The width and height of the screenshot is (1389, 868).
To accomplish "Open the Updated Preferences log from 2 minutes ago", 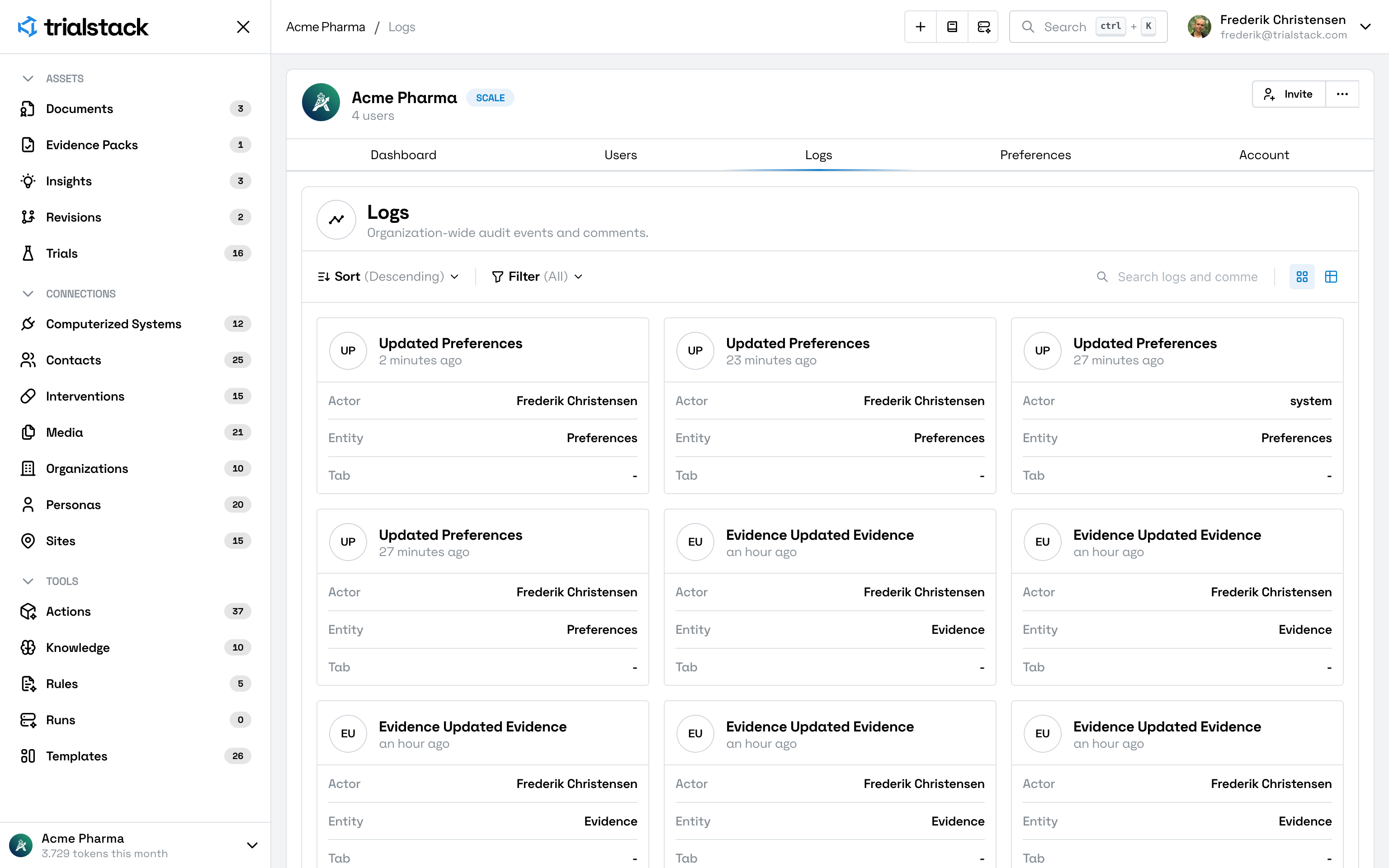I will (x=483, y=406).
